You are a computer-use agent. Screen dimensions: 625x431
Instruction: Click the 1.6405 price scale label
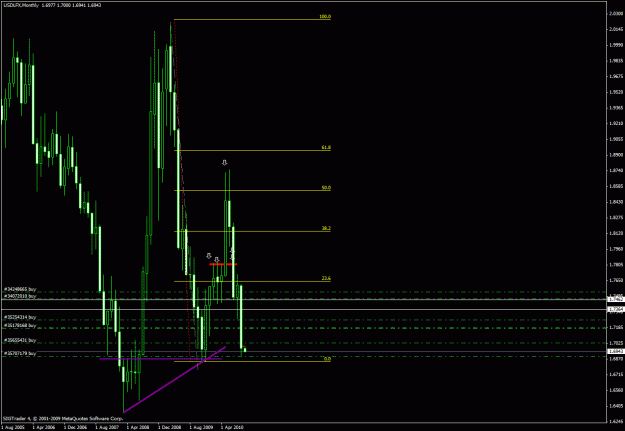click(616, 406)
